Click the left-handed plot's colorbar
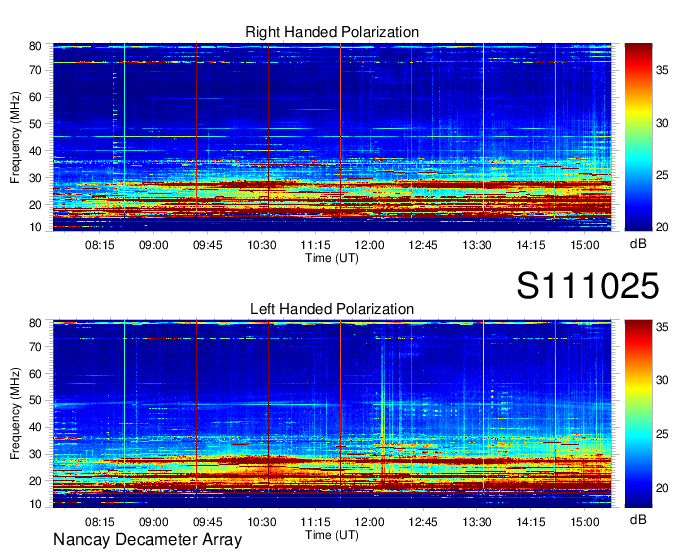Viewport: 680px width, 552px height. coord(638,414)
